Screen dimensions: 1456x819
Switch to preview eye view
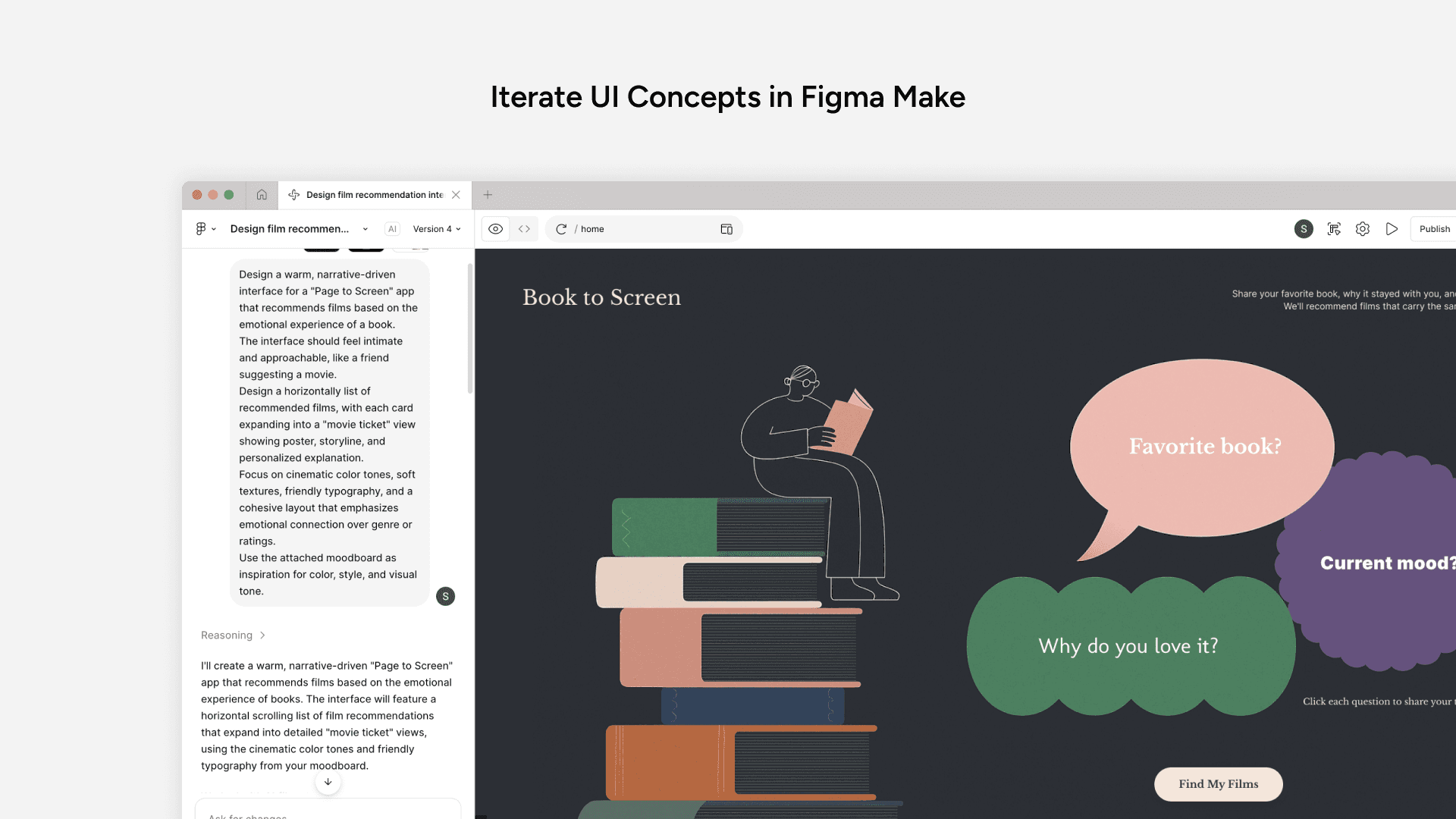496,229
